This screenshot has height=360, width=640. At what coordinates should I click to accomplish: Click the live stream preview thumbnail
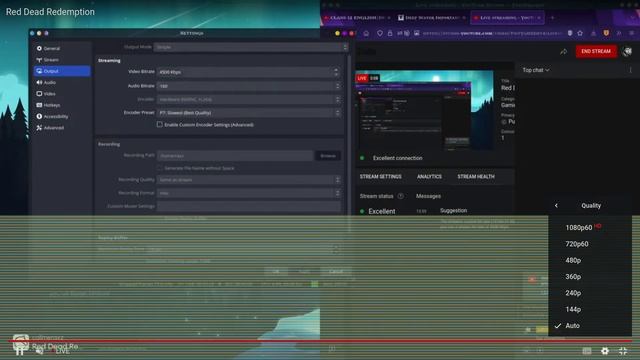424,110
